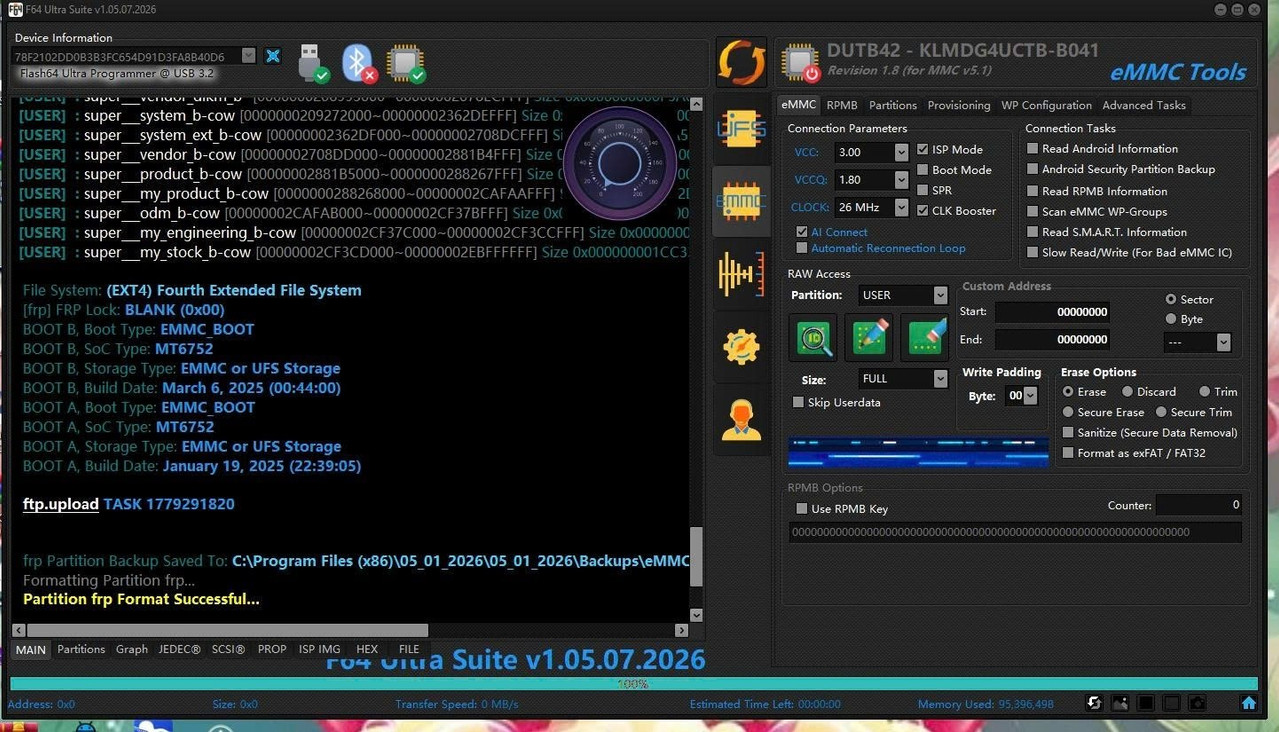Check Read S.M.A.R.T. Information
The height and width of the screenshot is (732, 1279).
[1033, 232]
